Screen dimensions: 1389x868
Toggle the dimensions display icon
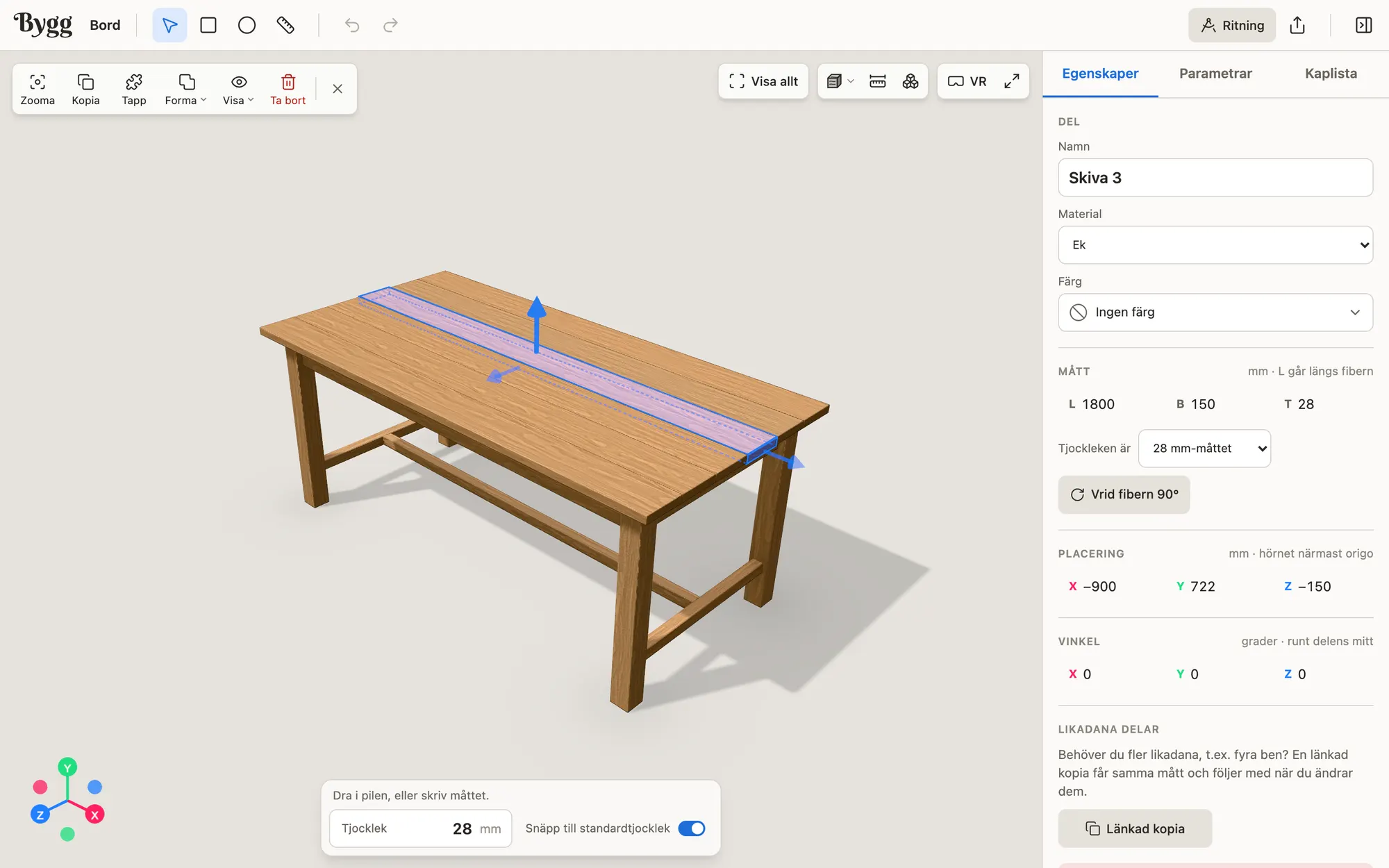(x=878, y=81)
